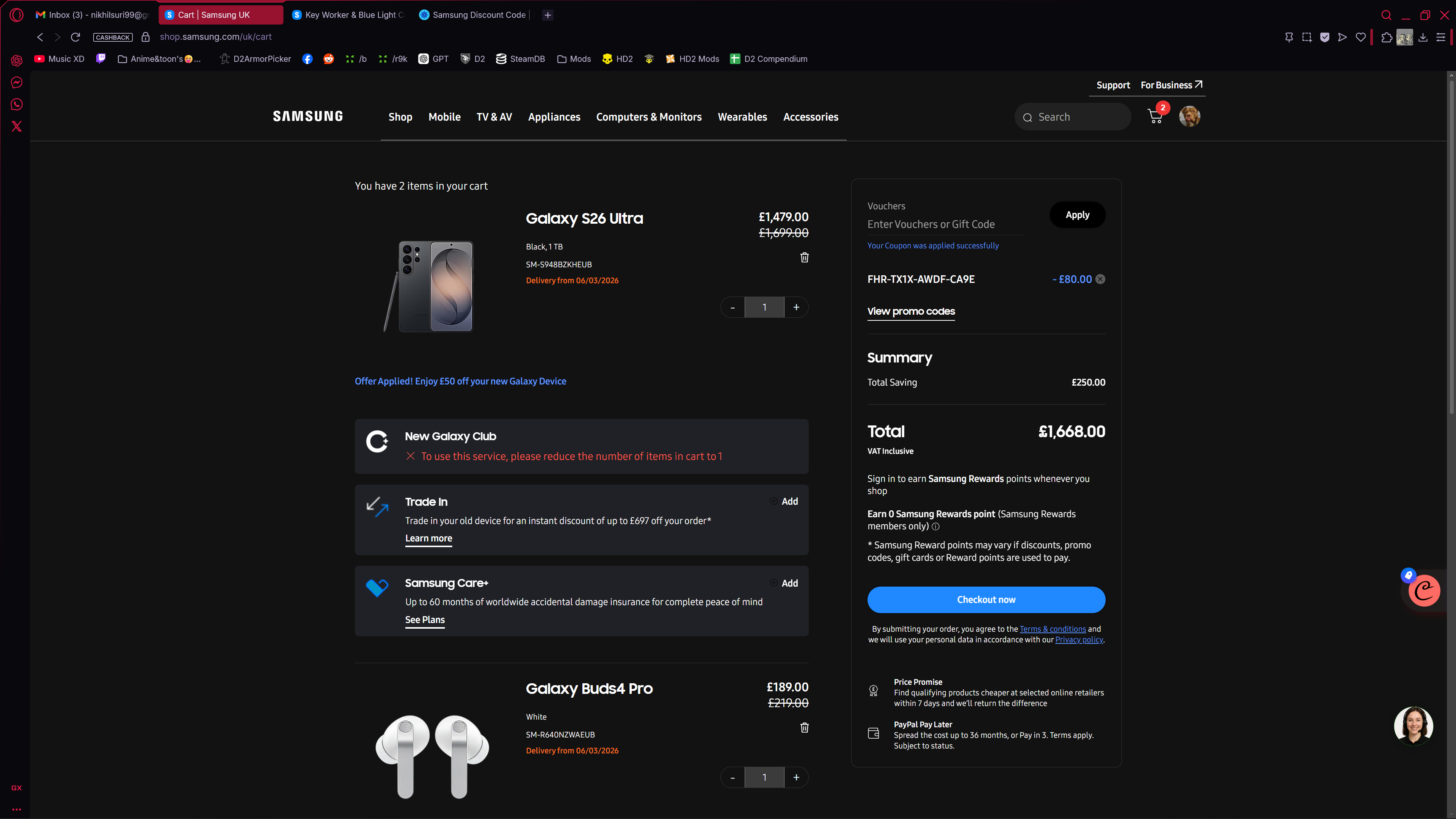Reload the page
Screen dimensions: 1456x819
pyautogui.click(x=75, y=37)
